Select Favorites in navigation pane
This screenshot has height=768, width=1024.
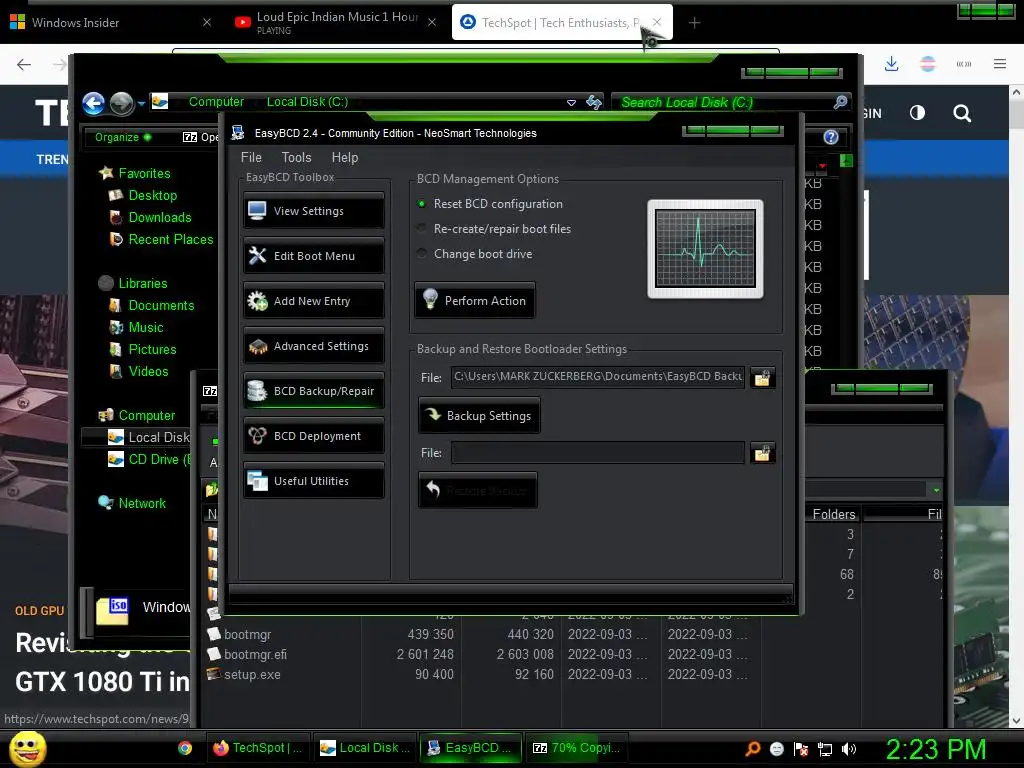[135, 173]
